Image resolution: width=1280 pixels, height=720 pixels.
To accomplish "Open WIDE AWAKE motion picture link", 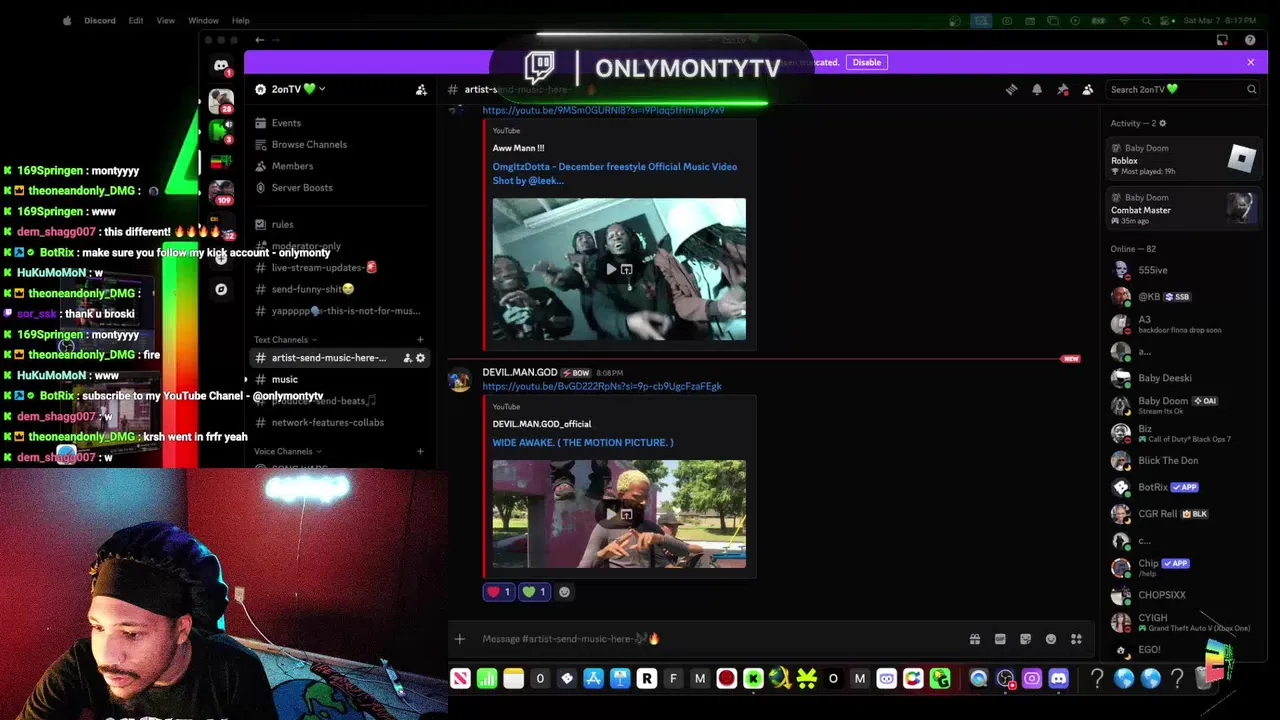I will tap(582, 443).
